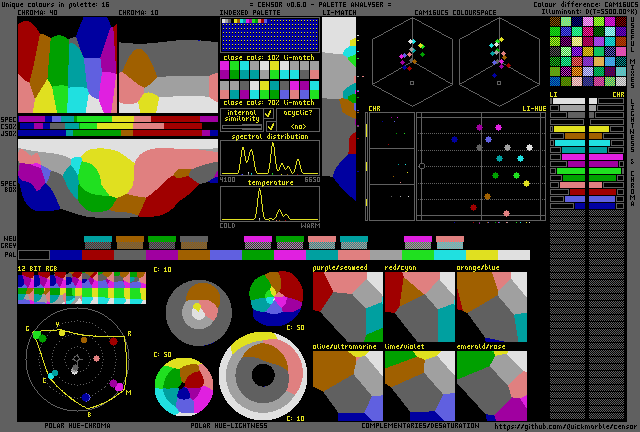
Task: Click the CHROMA: 40 colour map
Action: [x=67, y=65]
